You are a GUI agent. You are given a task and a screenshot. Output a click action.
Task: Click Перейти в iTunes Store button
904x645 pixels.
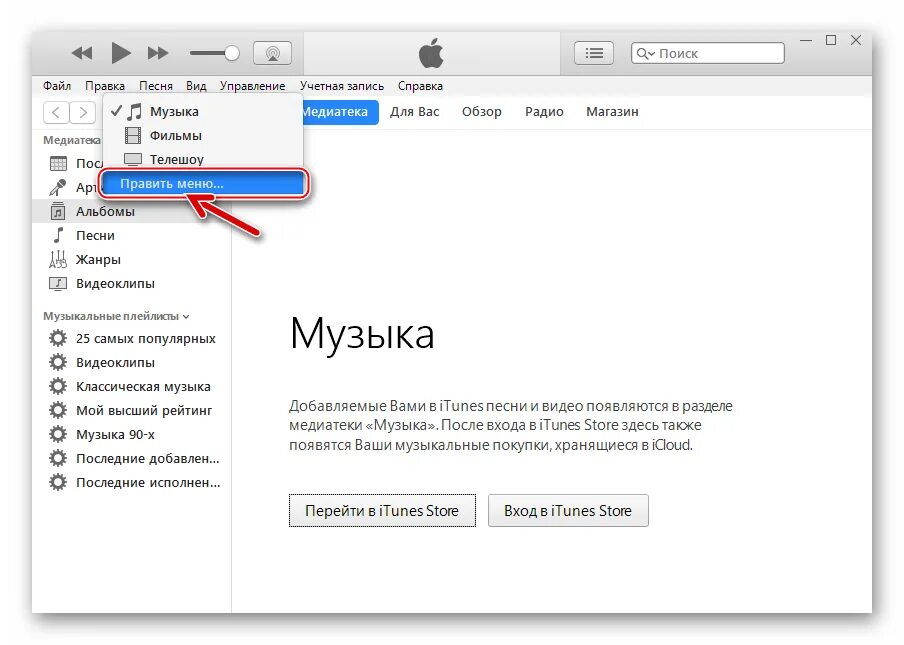click(382, 511)
